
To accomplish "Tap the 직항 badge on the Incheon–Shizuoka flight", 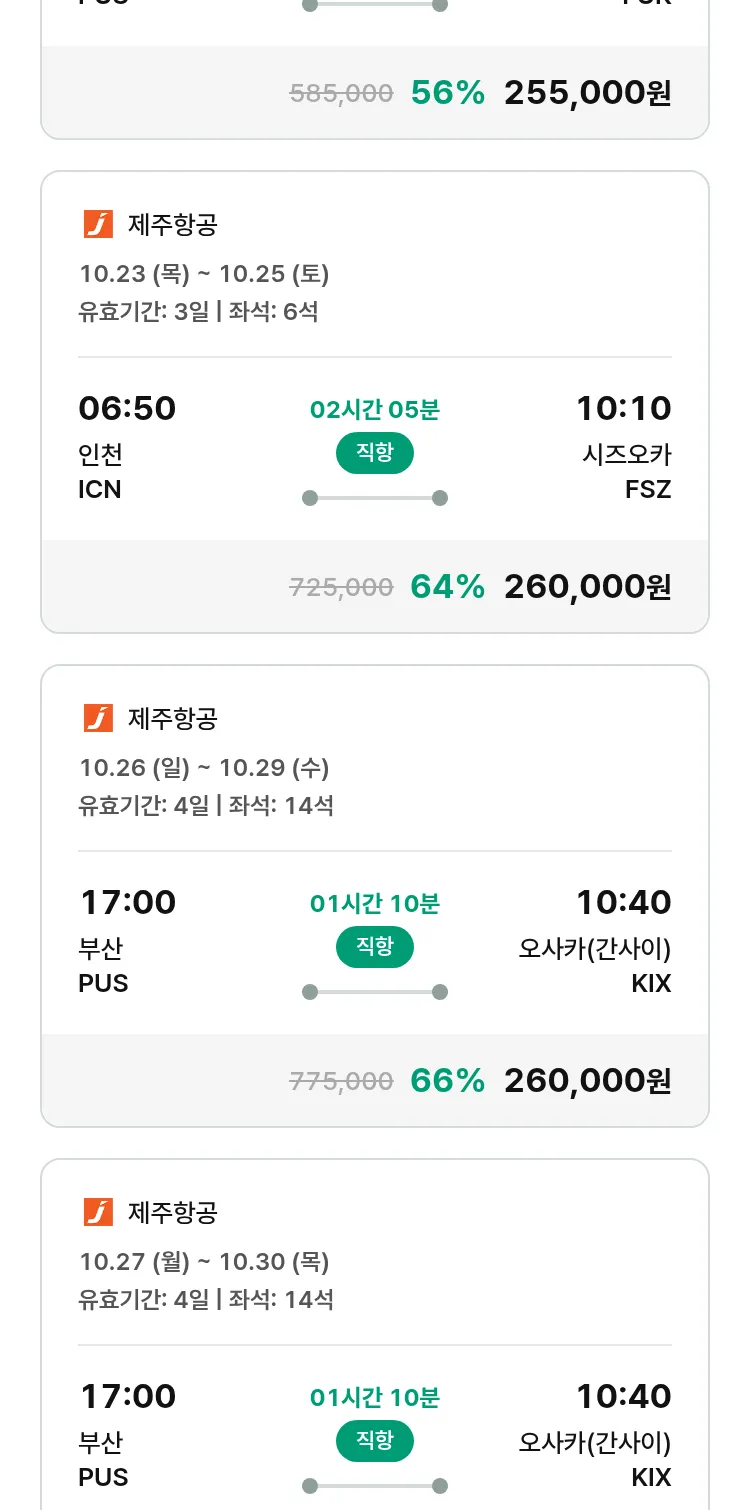I will click(374, 453).
